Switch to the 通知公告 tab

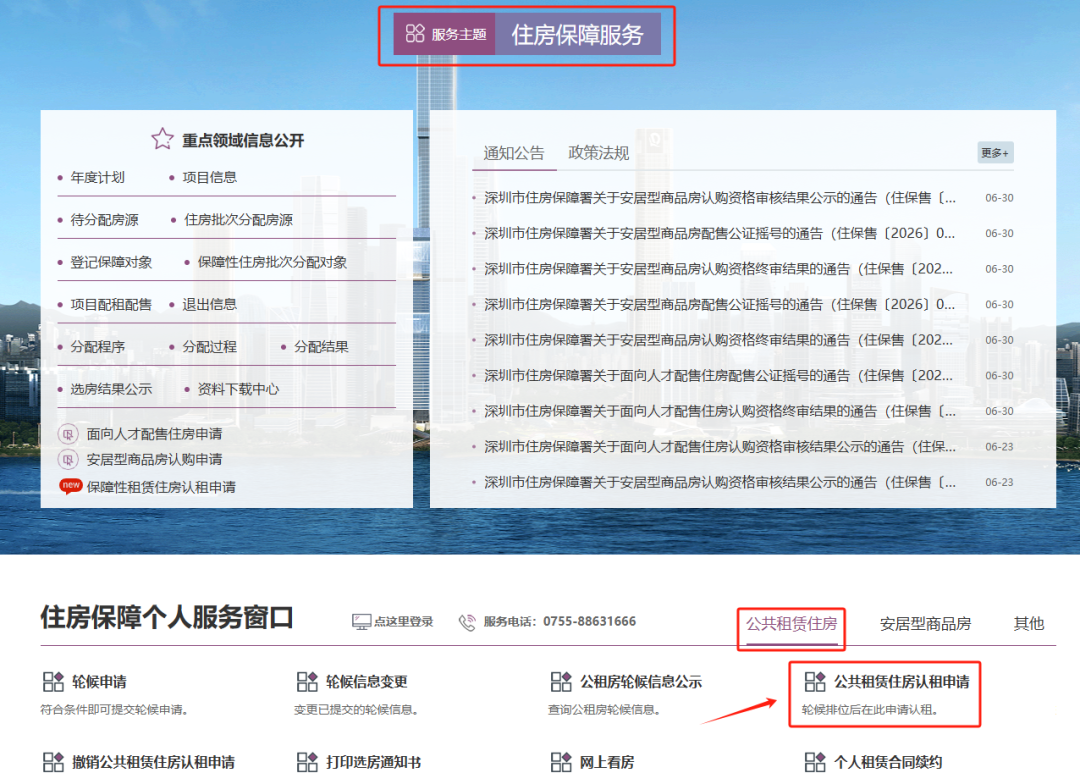tap(514, 153)
